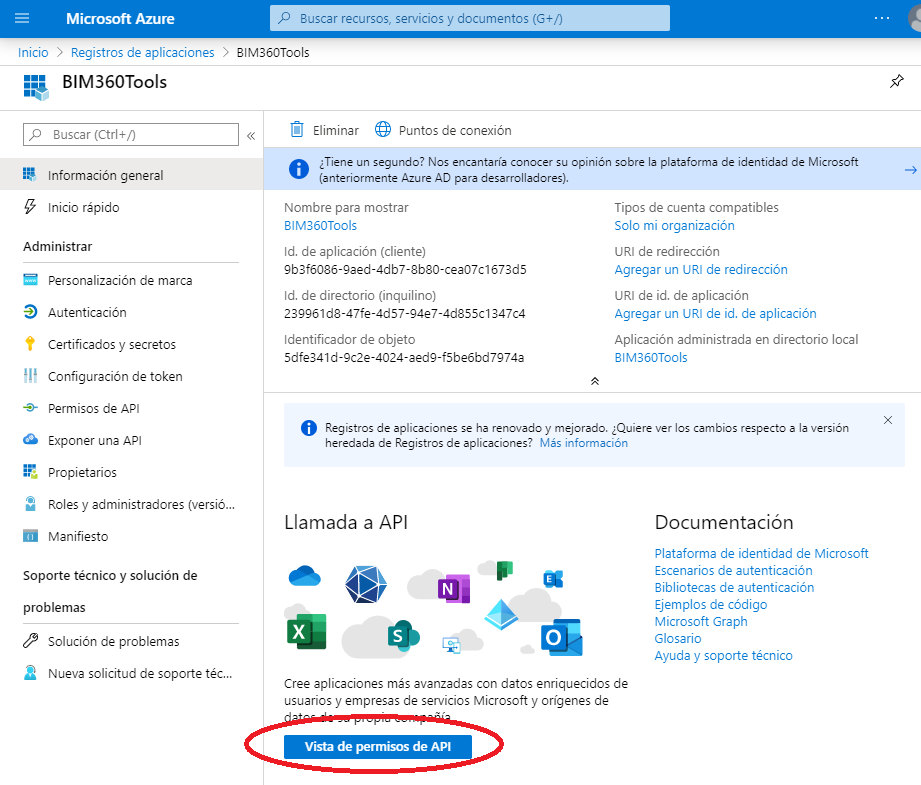This screenshot has height=785, width=921.
Task: Click the Configuración de token bars icon
Action: 30,375
